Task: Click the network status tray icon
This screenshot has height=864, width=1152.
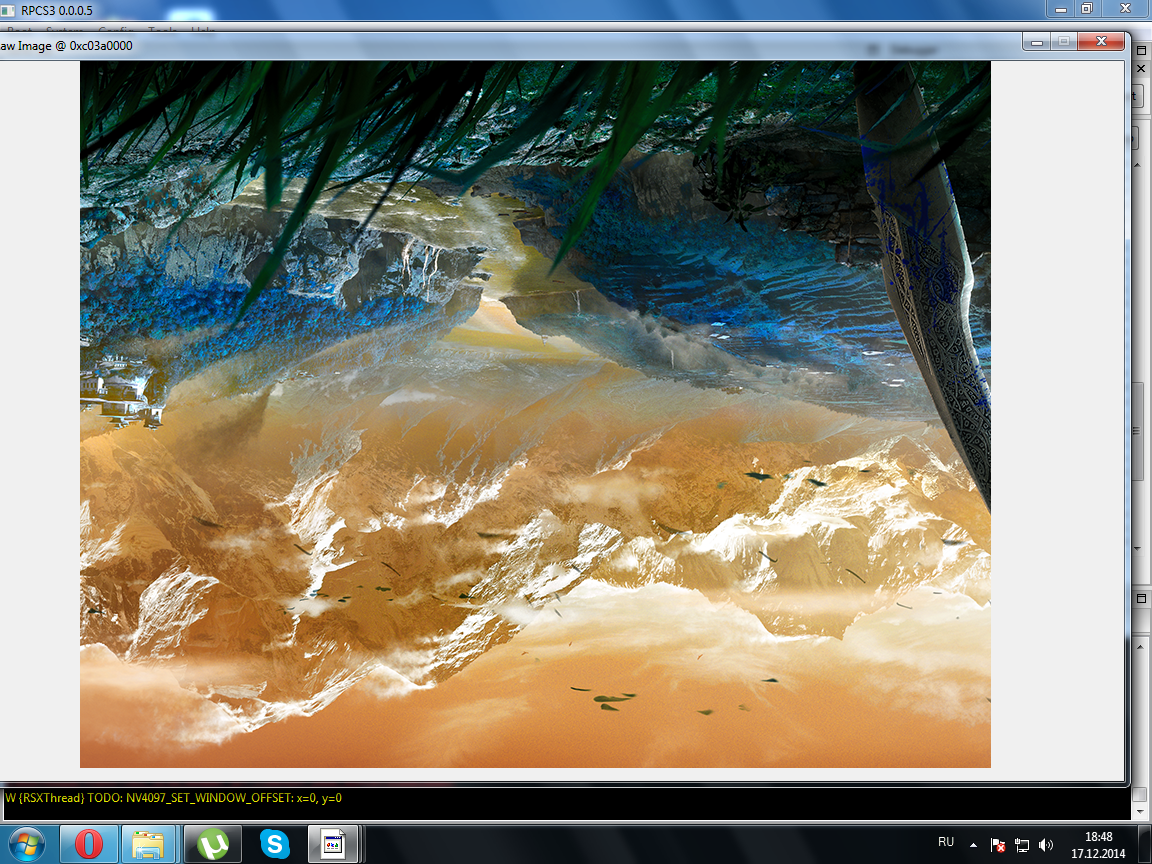Action: [x=1022, y=844]
